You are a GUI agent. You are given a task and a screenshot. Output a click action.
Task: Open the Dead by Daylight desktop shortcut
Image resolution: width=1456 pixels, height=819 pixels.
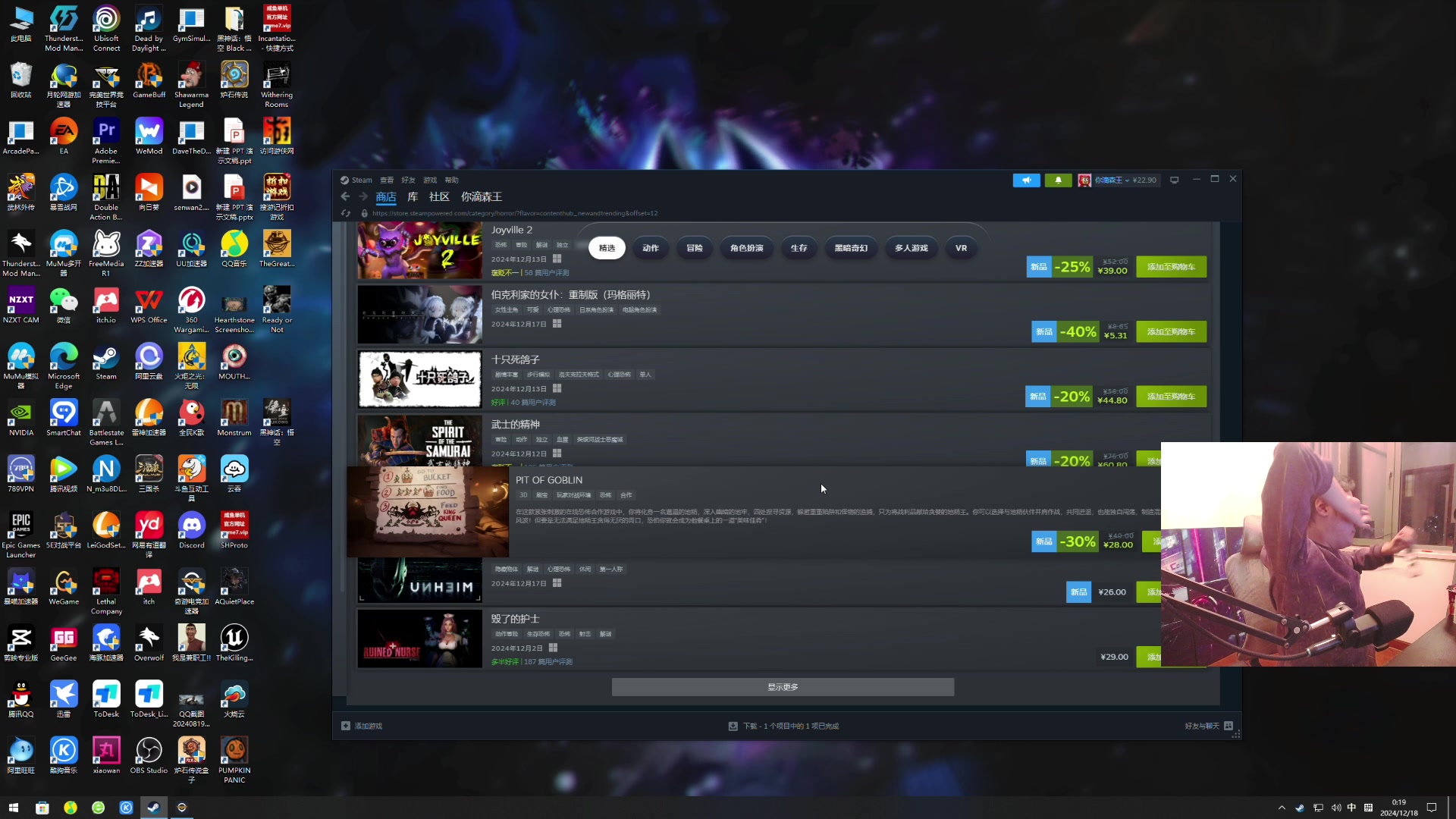tap(149, 29)
